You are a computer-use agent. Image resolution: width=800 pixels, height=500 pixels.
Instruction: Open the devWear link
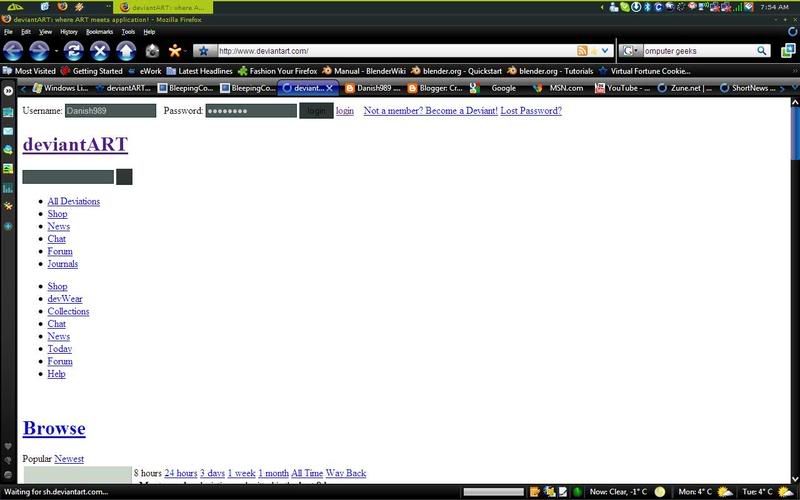65,299
